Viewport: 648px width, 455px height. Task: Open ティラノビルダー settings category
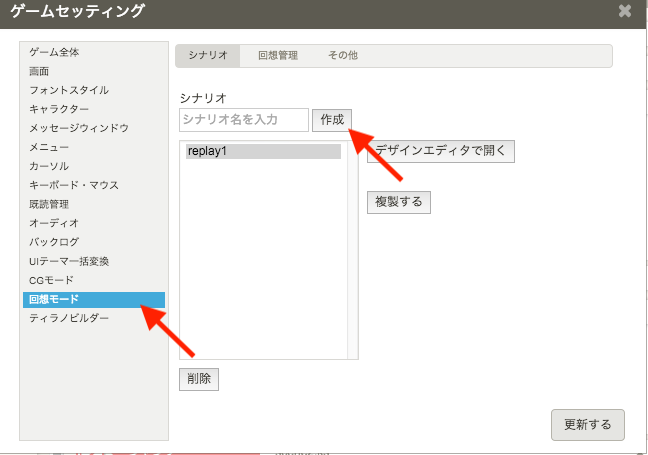point(69,318)
